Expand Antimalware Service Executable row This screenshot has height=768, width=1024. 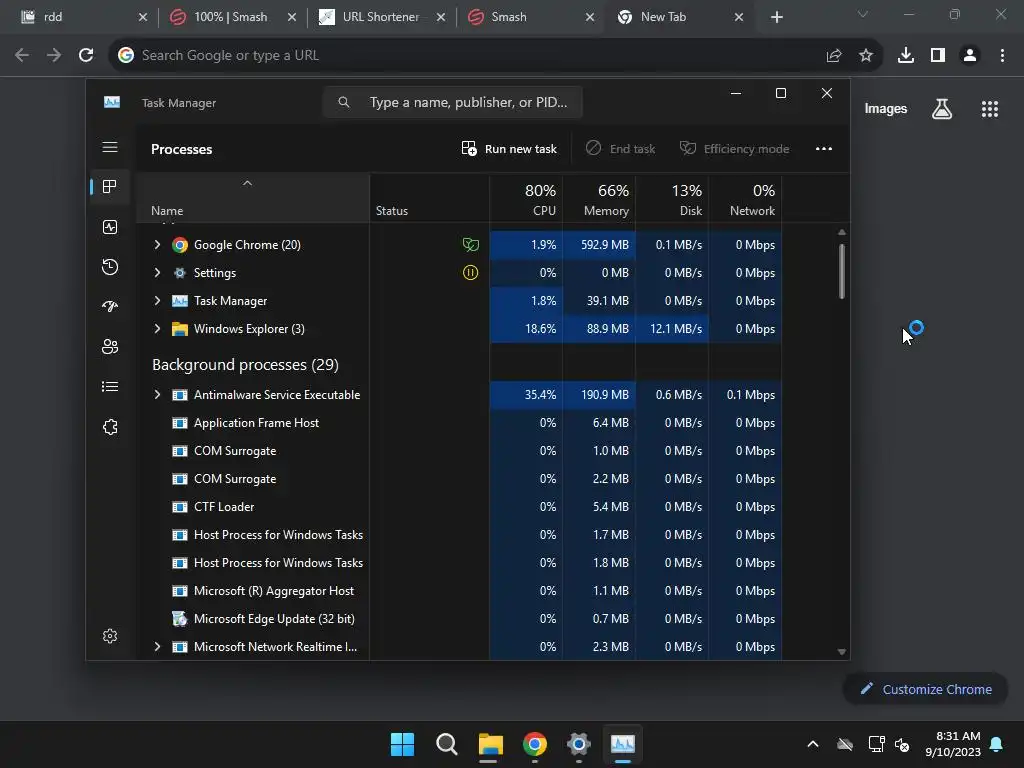(x=157, y=394)
